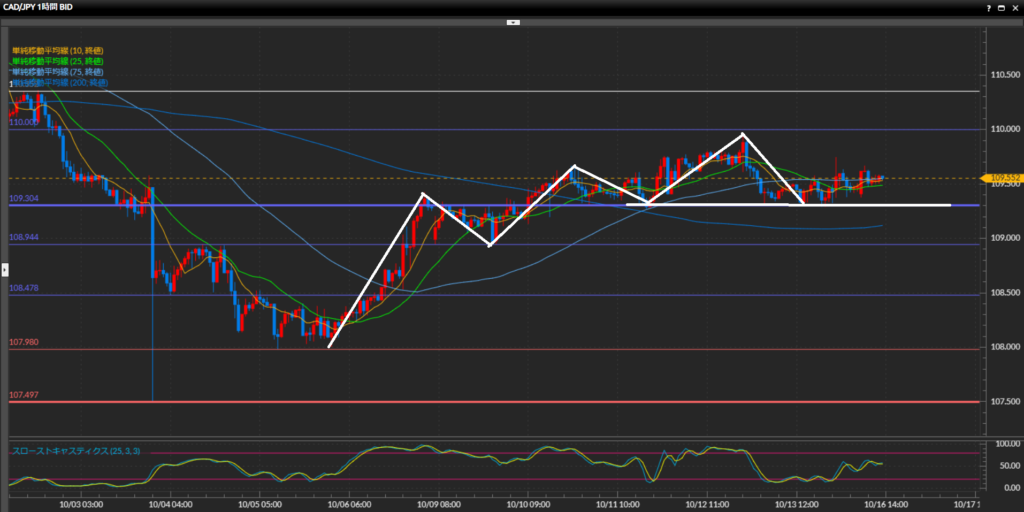This screenshot has width=1024, height=512.
Task: Click the 108.944 horizontal level label
Action: click(24, 238)
